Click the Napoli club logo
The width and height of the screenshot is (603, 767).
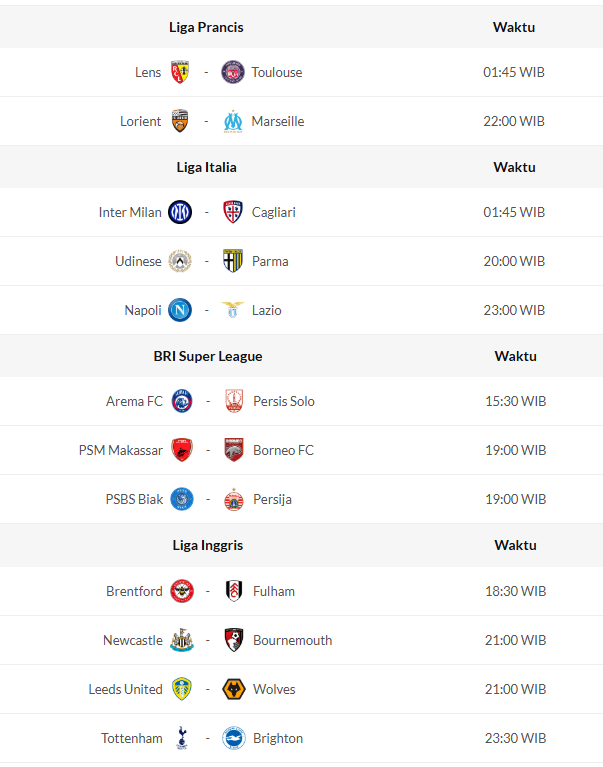pyautogui.click(x=180, y=310)
